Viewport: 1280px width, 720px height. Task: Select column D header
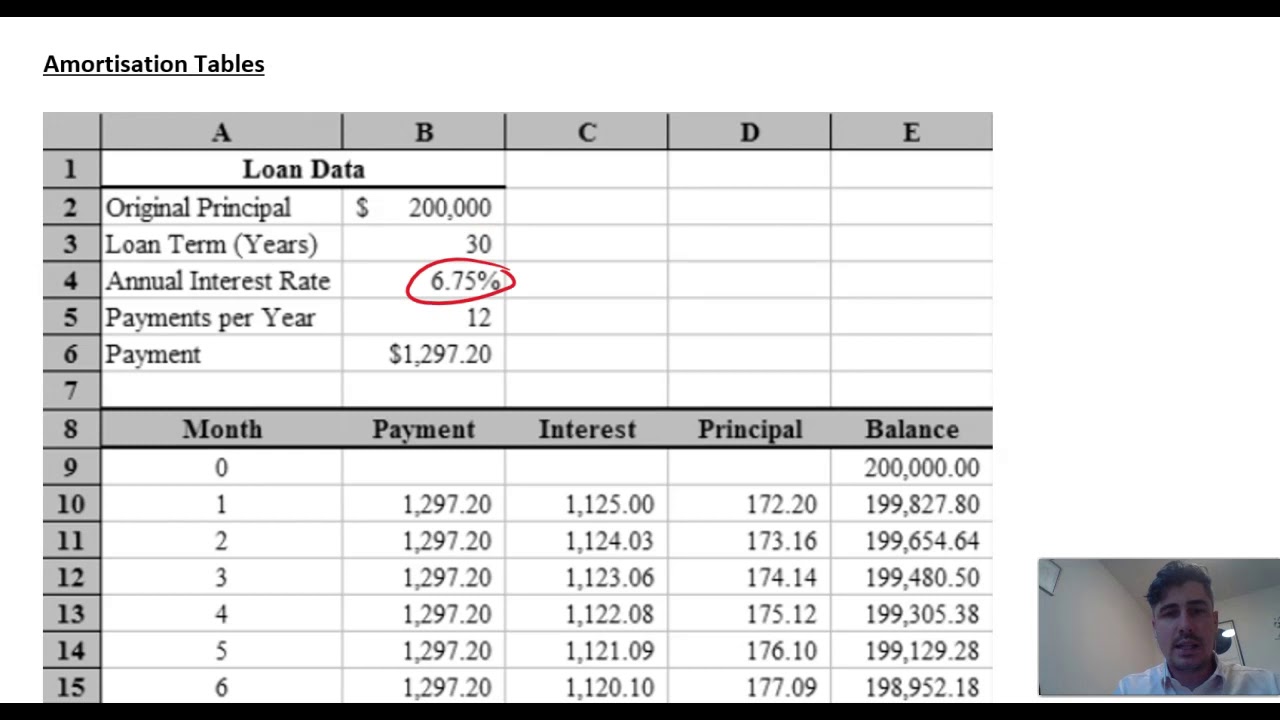point(749,132)
